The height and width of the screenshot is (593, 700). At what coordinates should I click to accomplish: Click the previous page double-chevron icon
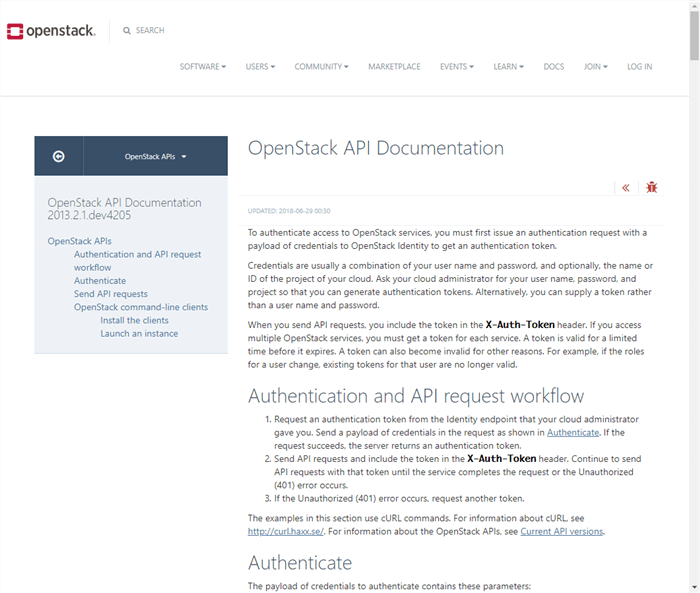tap(626, 188)
